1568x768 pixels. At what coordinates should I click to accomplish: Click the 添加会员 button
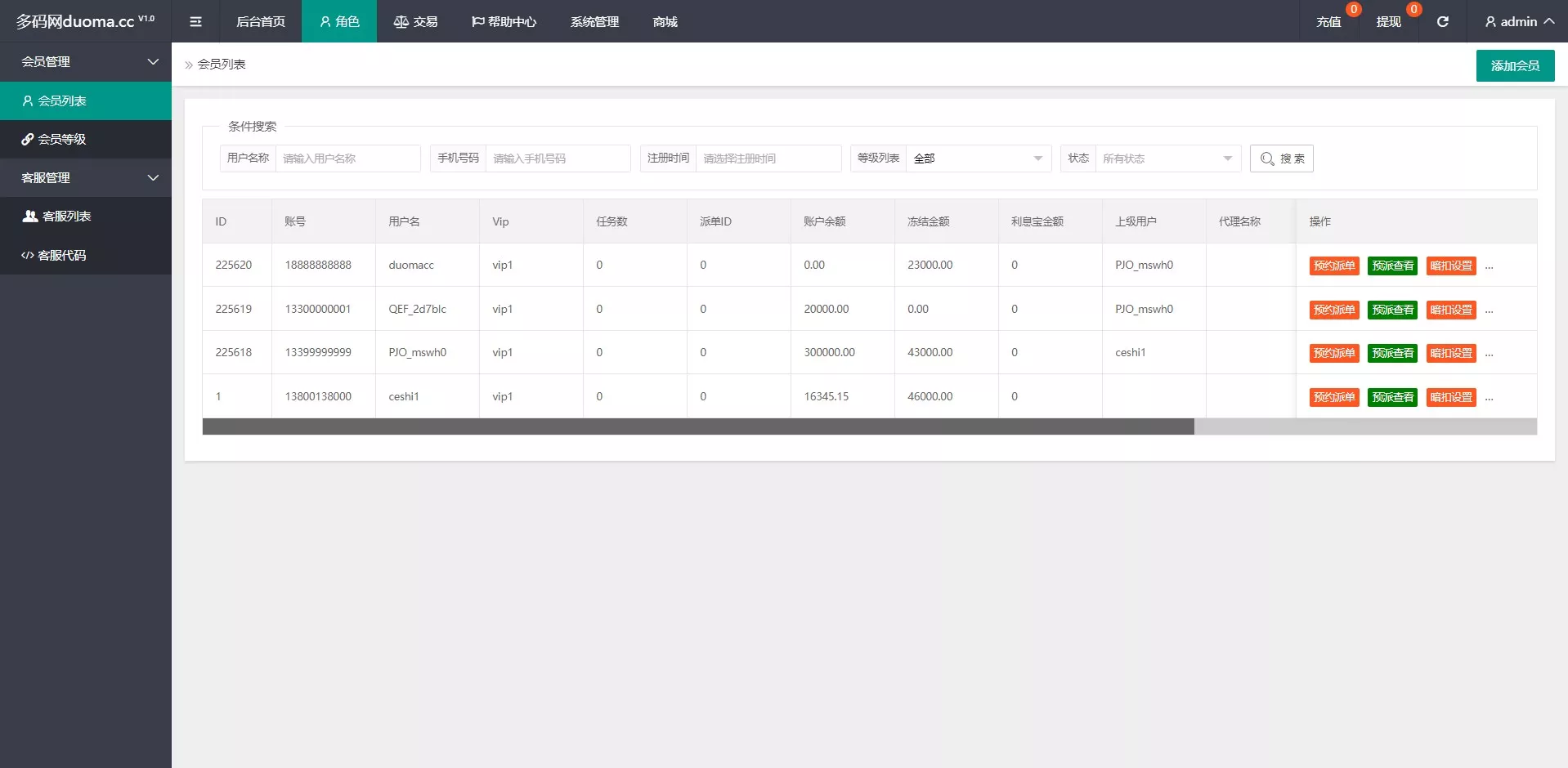pos(1514,65)
